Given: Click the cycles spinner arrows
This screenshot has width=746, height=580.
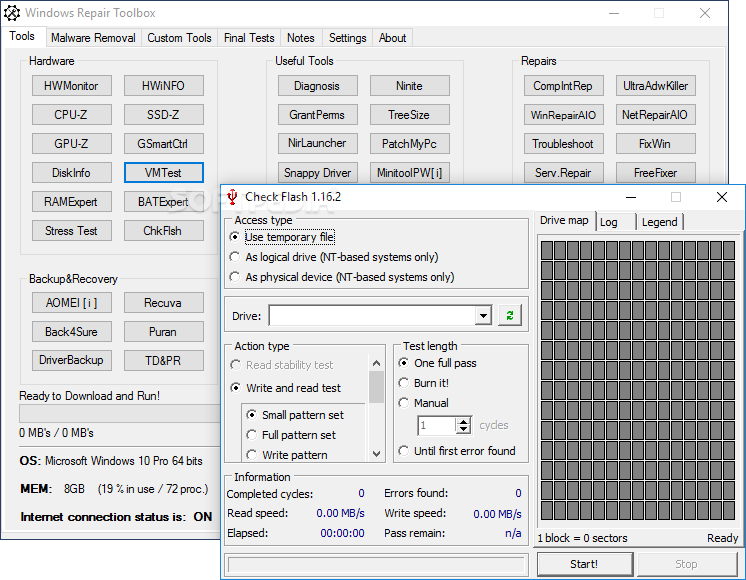Looking at the screenshot, I should pyautogui.click(x=463, y=425).
